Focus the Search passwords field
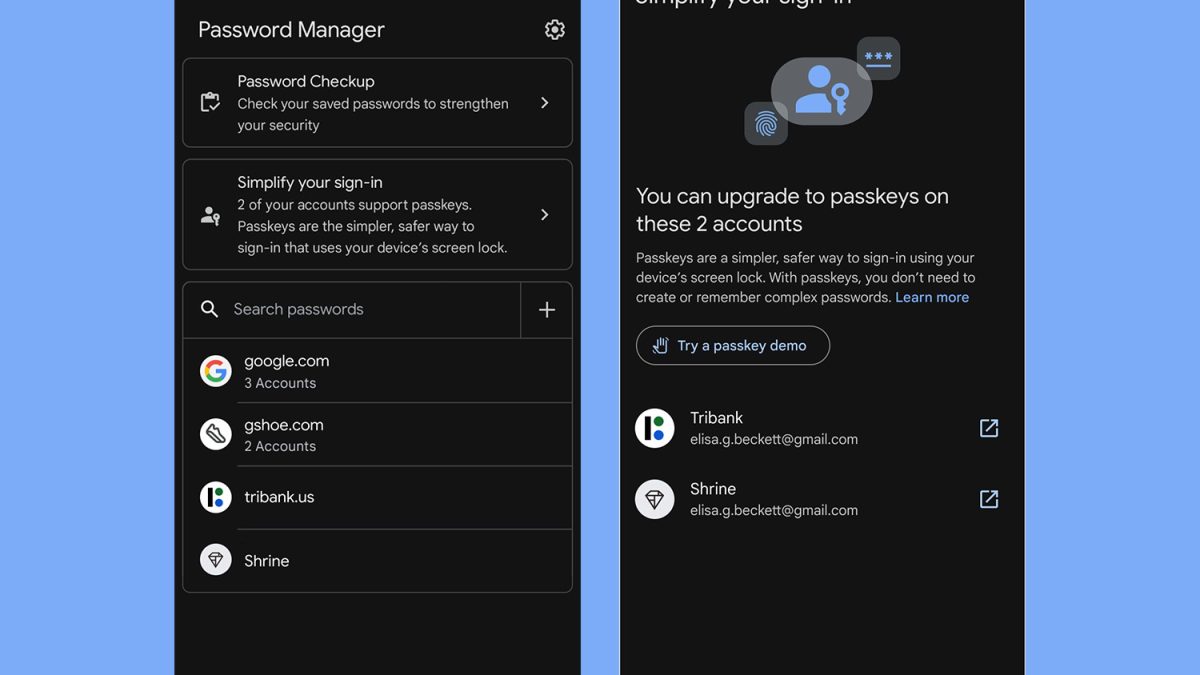 click(x=350, y=310)
